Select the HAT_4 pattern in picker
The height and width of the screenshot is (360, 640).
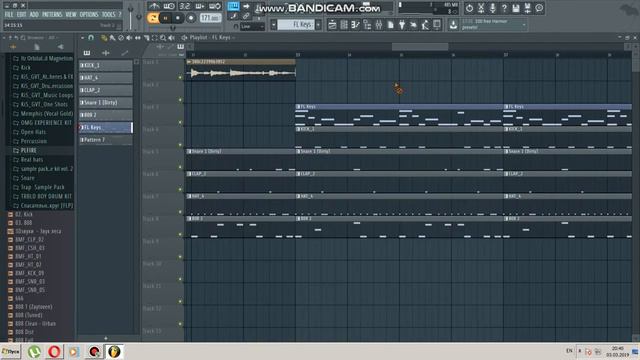[106, 78]
